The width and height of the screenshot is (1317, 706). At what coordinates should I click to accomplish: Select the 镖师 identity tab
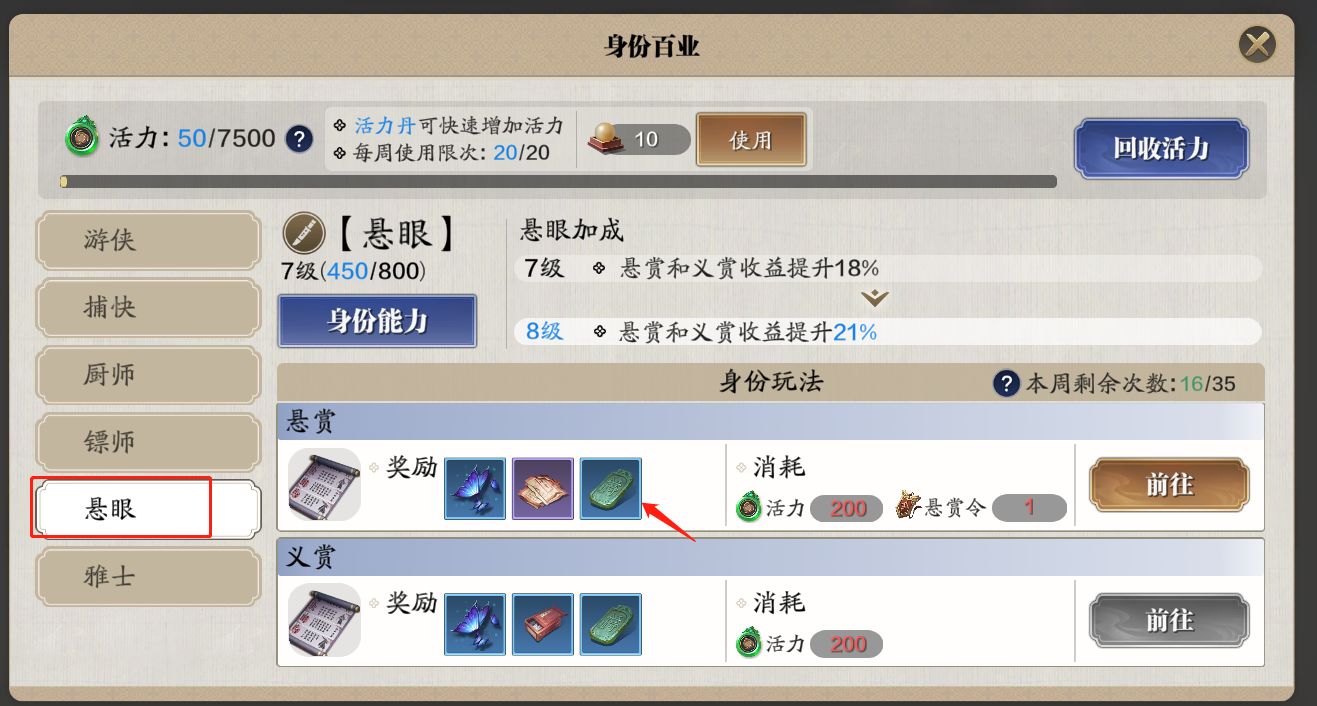pyautogui.click(x=148, y=442)
